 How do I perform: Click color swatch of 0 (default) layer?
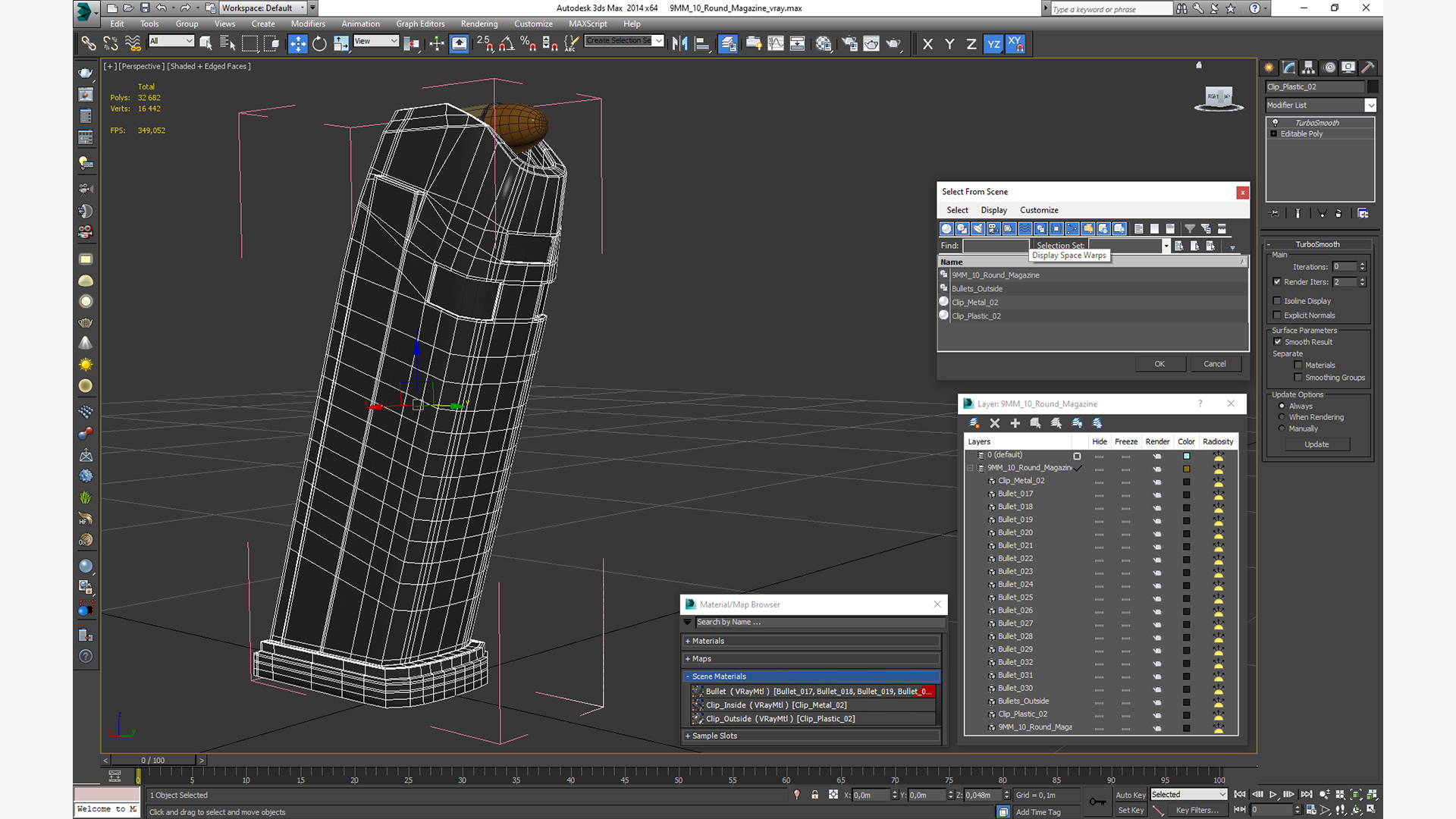tap(1186, 456)
